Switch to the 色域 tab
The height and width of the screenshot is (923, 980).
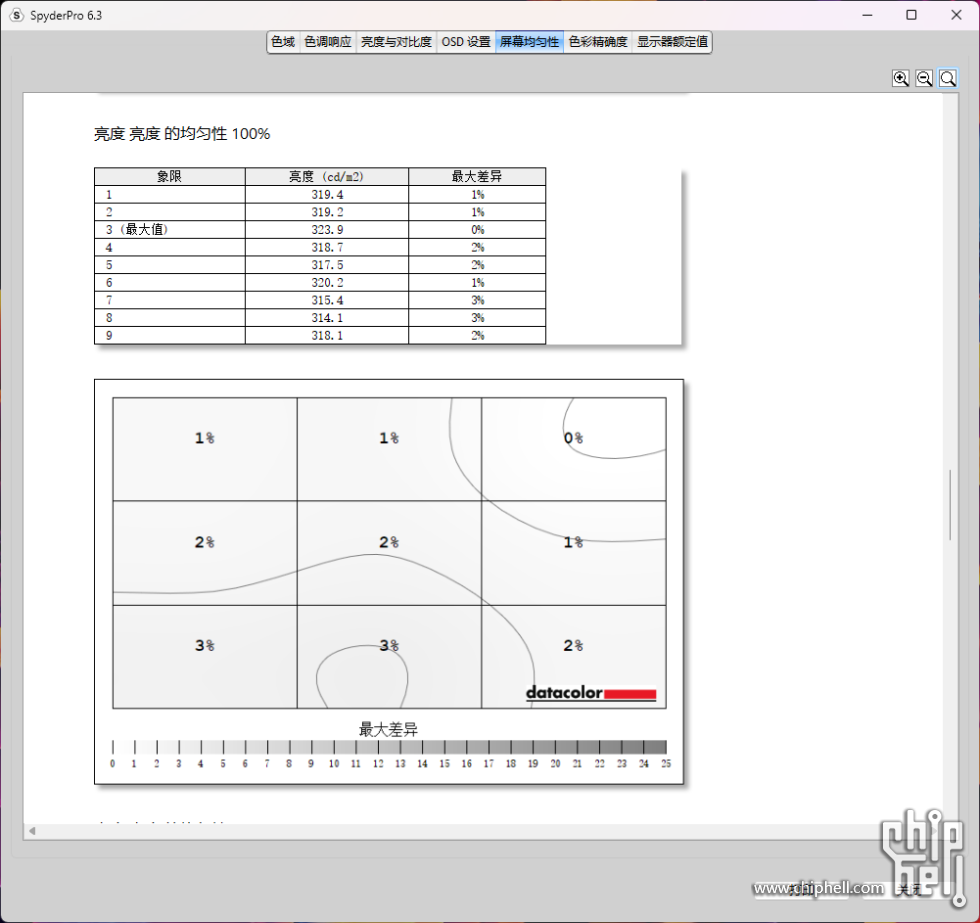pyautogui.click(x=283, y=42)
